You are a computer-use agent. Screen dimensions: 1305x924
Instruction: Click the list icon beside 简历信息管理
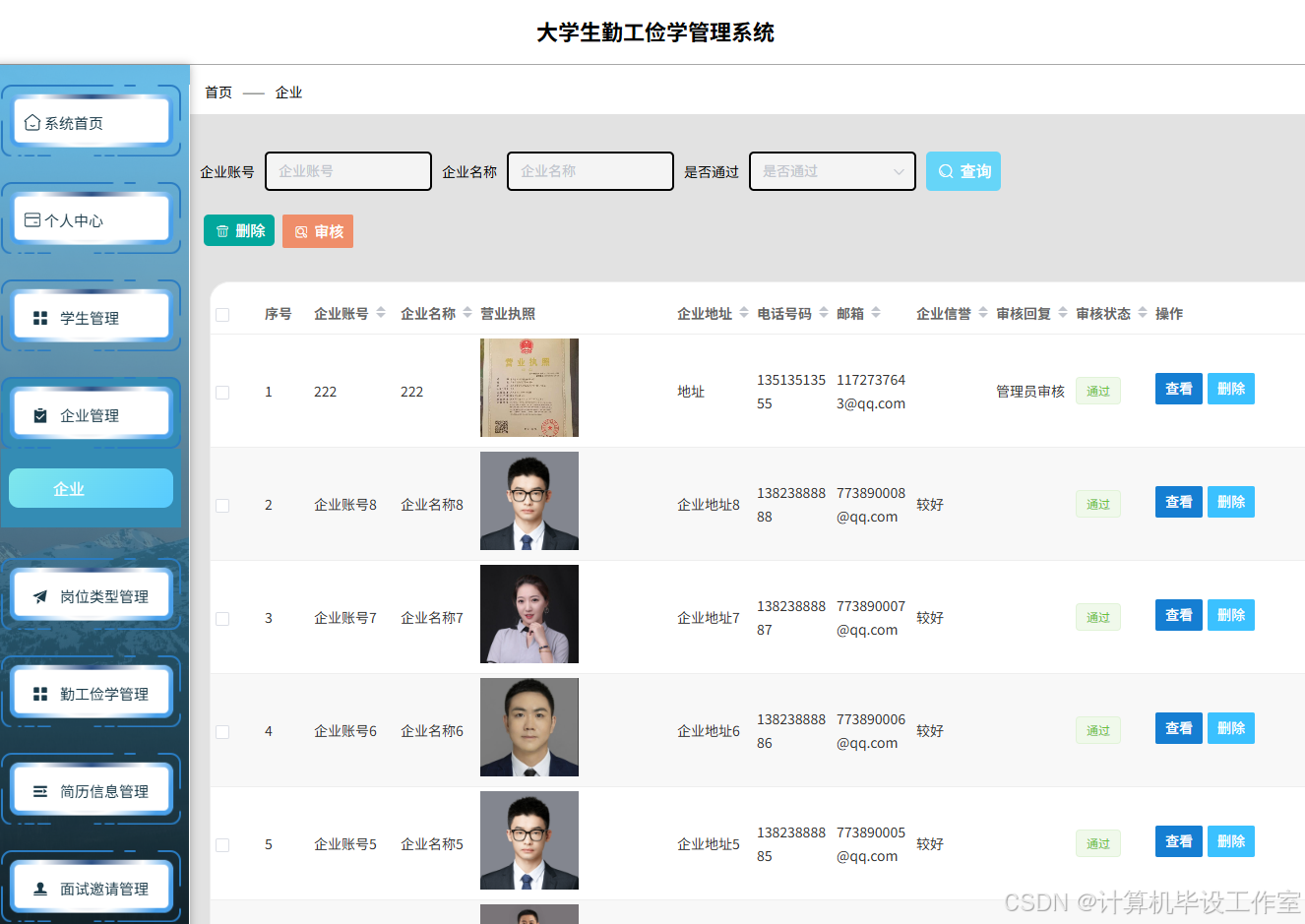tap(40, 791)
